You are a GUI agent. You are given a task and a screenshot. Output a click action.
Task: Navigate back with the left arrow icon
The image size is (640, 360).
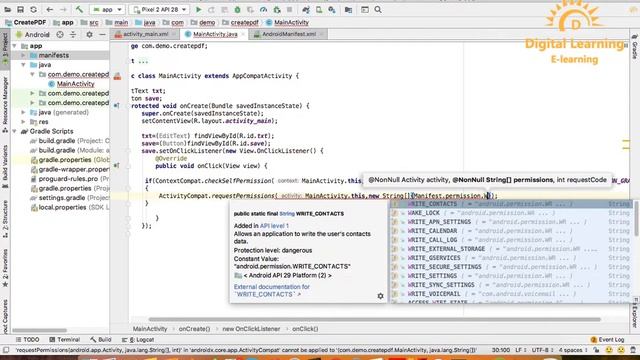click(50, 9)
